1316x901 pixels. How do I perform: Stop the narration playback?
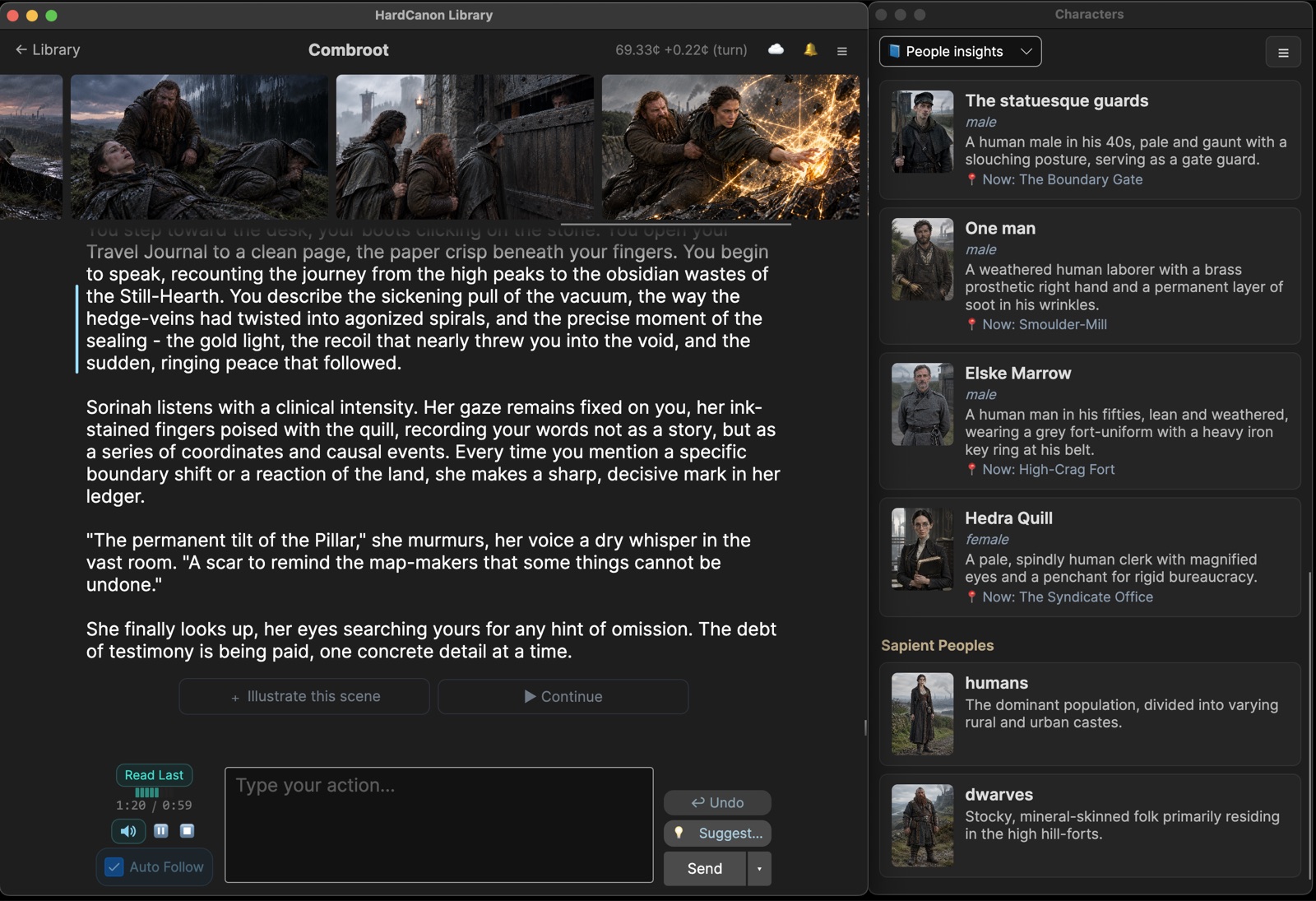click(x=188, y=831)
